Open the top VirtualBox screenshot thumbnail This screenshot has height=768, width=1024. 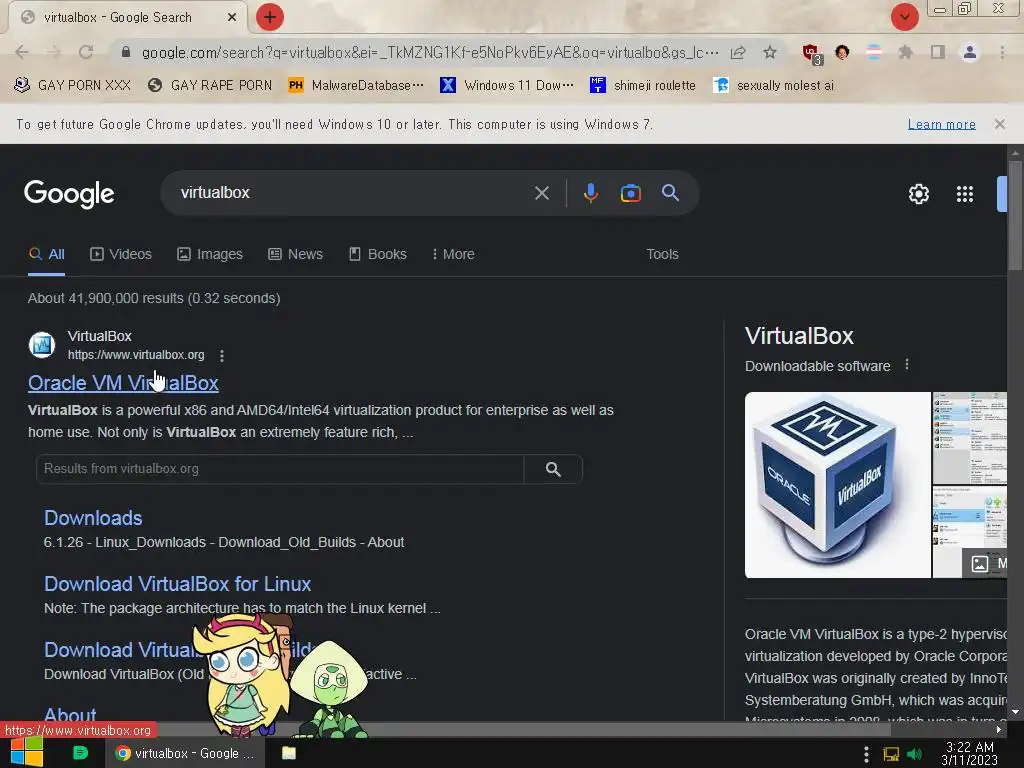click(x=970, y=438)
